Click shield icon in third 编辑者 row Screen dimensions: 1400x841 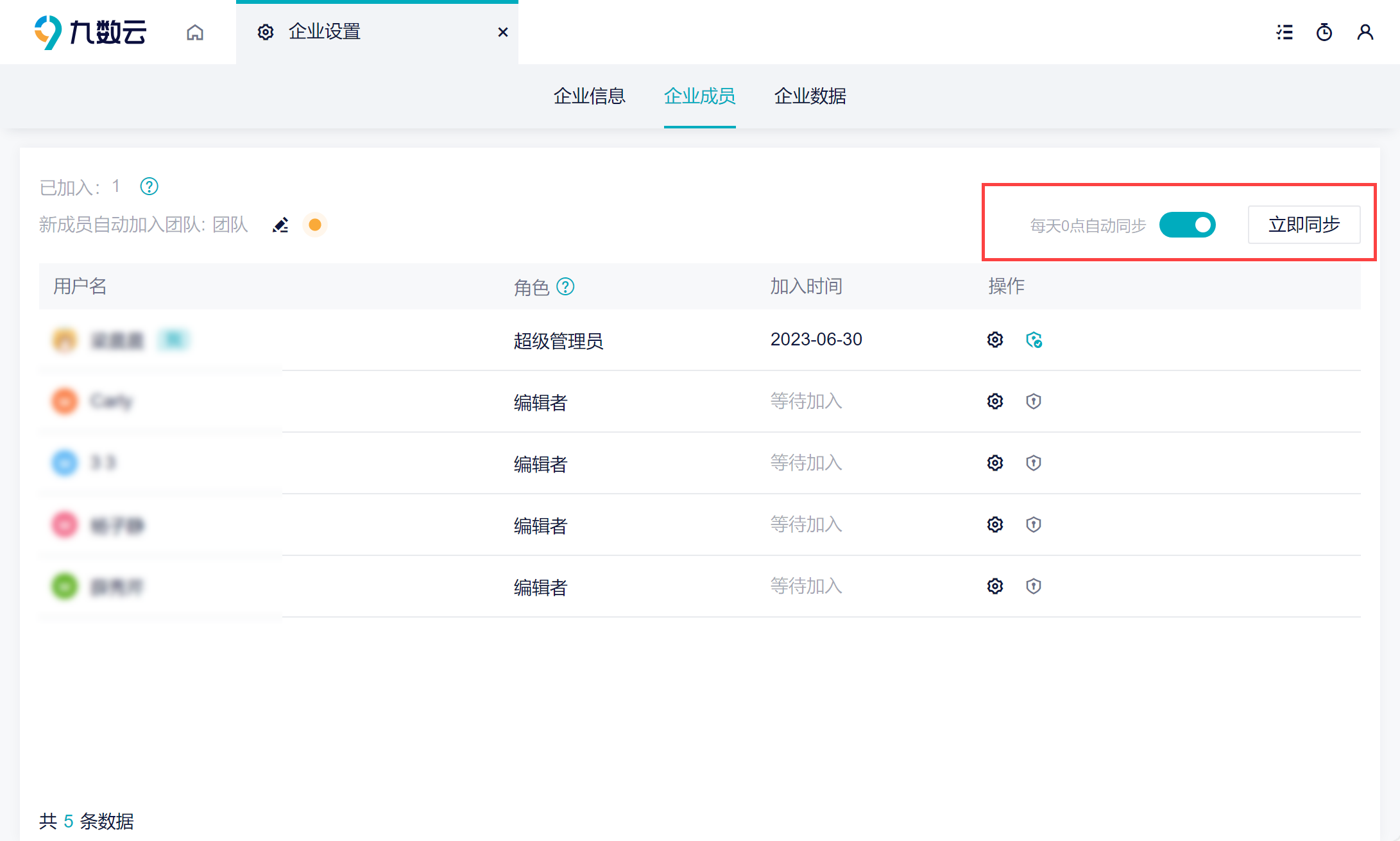[1034, 525]
